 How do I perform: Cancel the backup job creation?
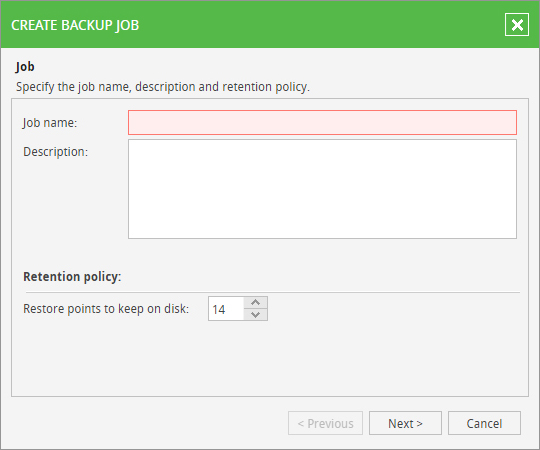(484, 423)
